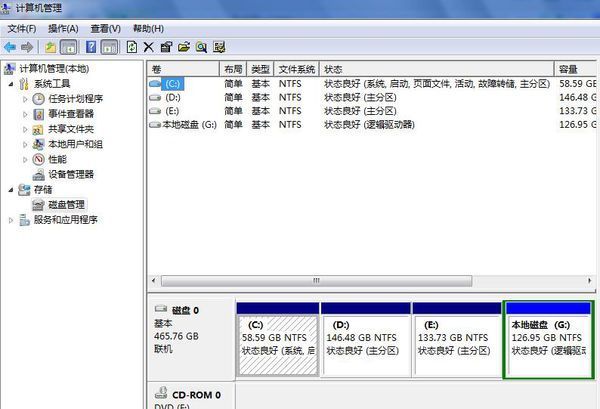600x409 pixels.
Task: Sort by the 文件系统 column header
Action: (x=297, y=69)
